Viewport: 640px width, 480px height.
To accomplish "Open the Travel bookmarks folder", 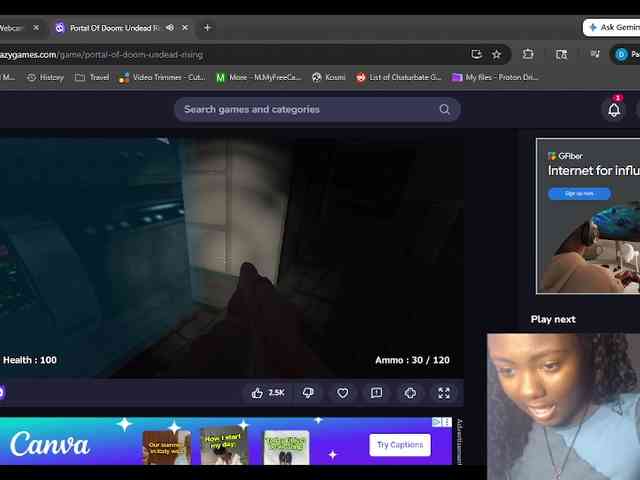I will [x=92, y=77].
